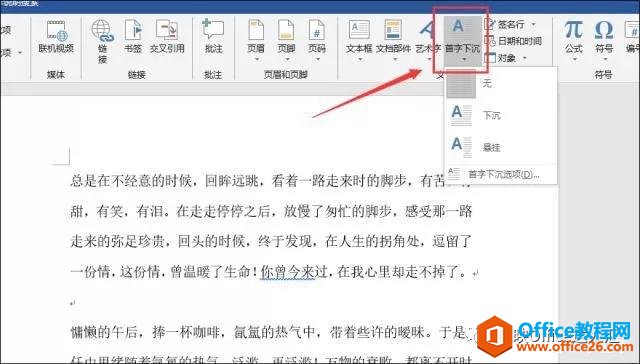Expand the 公式 dropdown arrow
The width and height of the screenshot is (640, 364).
pyautogui.click(x=575, y=60)
